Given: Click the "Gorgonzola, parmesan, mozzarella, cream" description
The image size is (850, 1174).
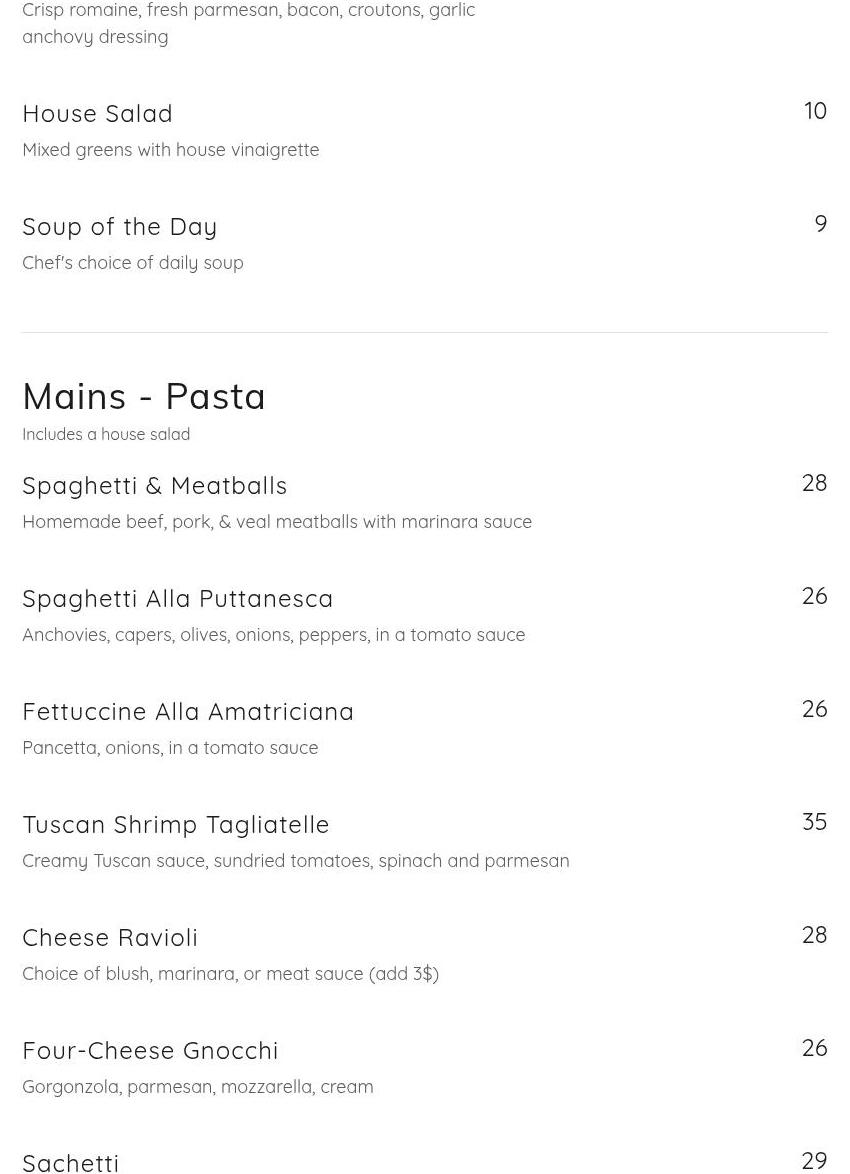Looking at the screenshot, I should (x=198, y=1087).
